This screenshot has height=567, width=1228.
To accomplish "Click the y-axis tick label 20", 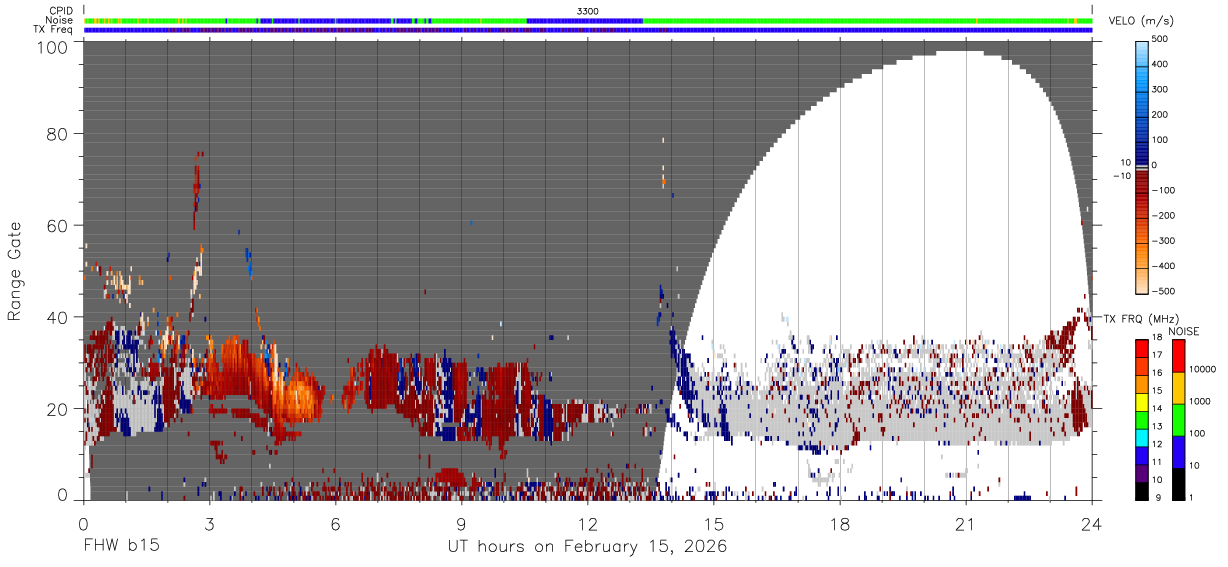I will pyautogui.click(x=57, y=409).
